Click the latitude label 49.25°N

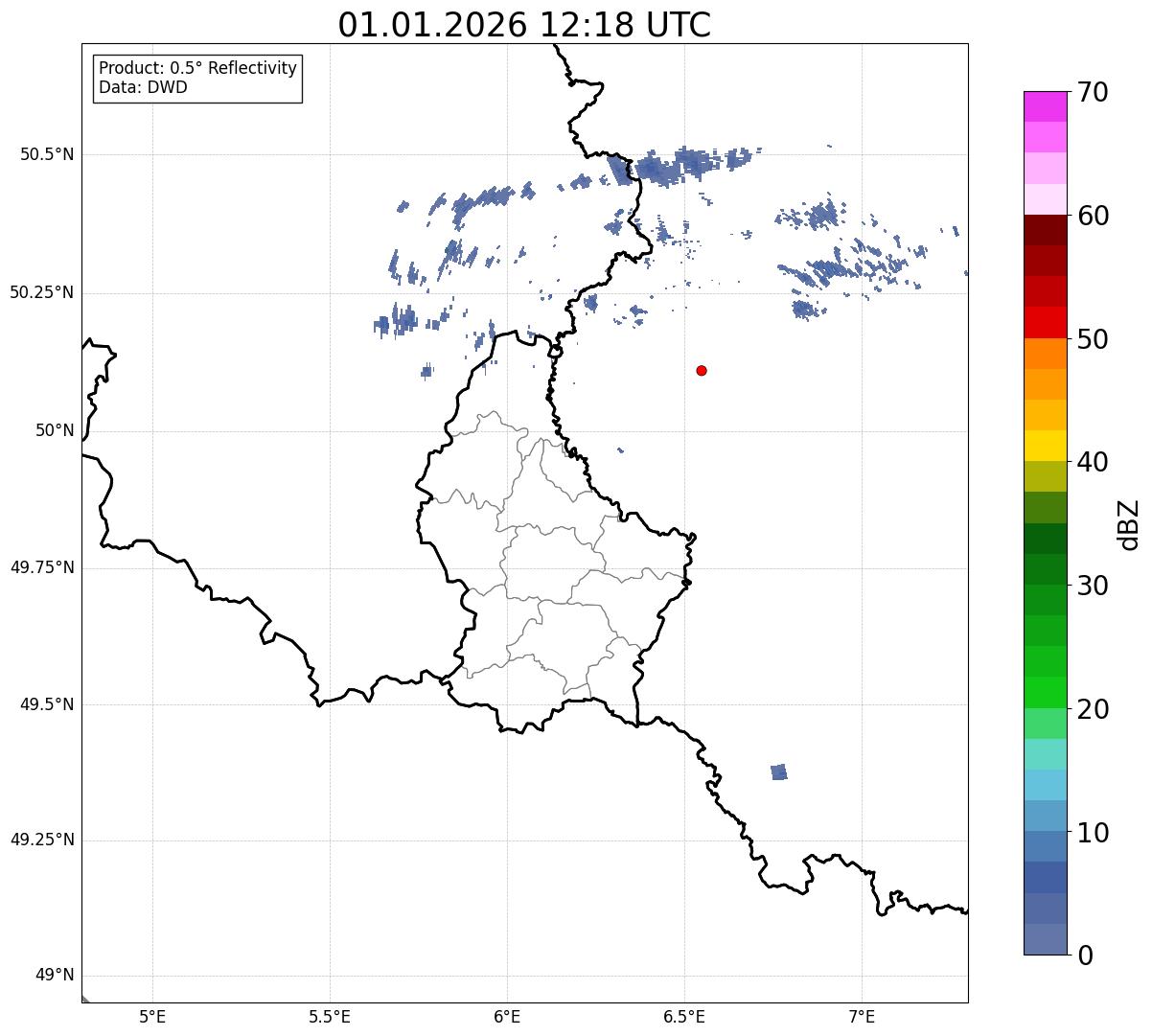pos(41,840)
